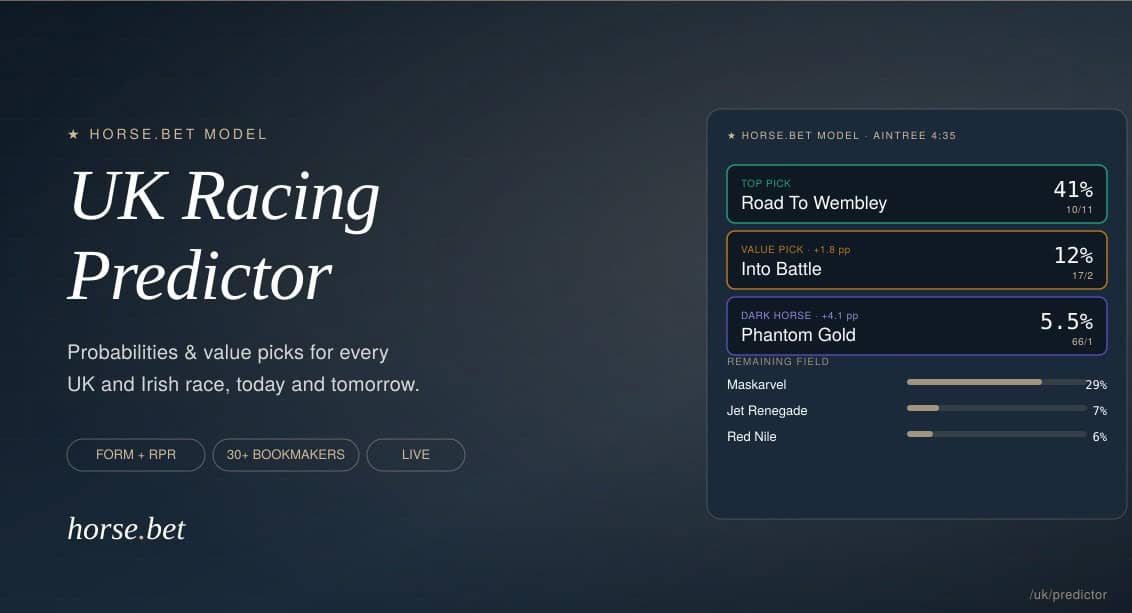Click the 12% probability value

[x=1074, y=255]
